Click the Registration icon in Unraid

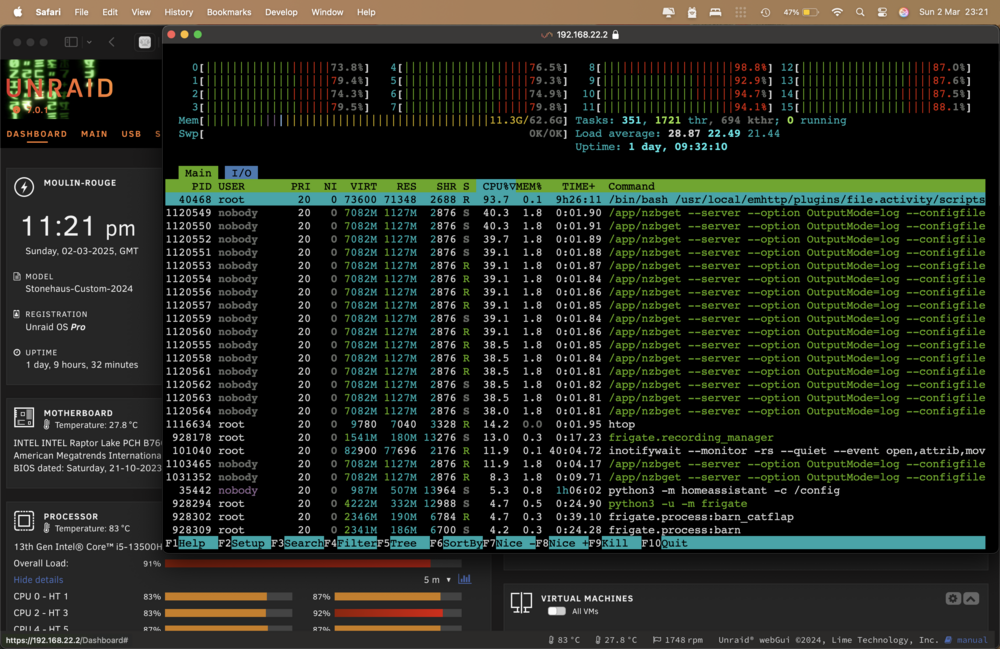tap(17, 314)
